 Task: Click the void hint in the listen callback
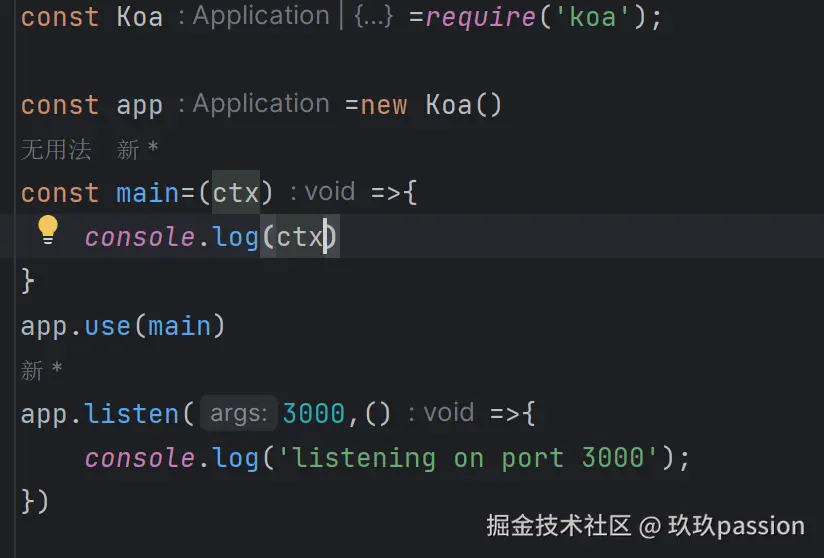pyautogui.click(x=448, y=413)
